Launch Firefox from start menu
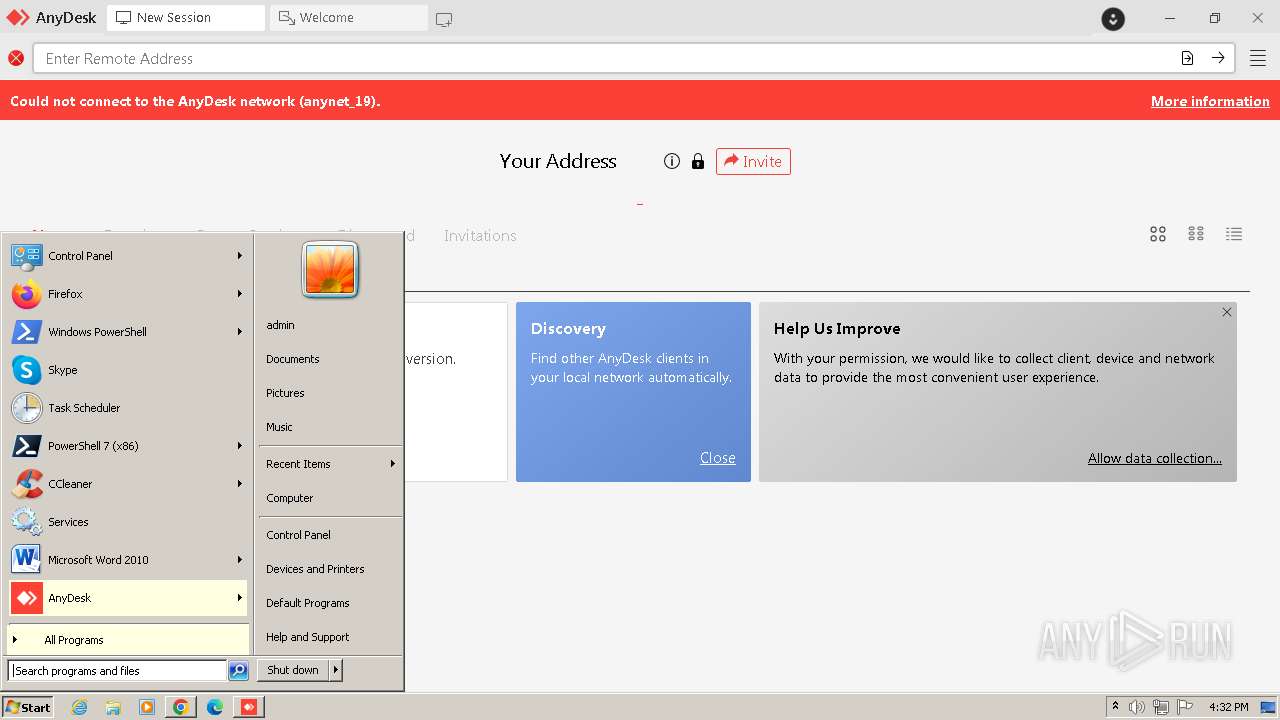The height and width of the screenshot is (720, 1280). tap(128, 294)
